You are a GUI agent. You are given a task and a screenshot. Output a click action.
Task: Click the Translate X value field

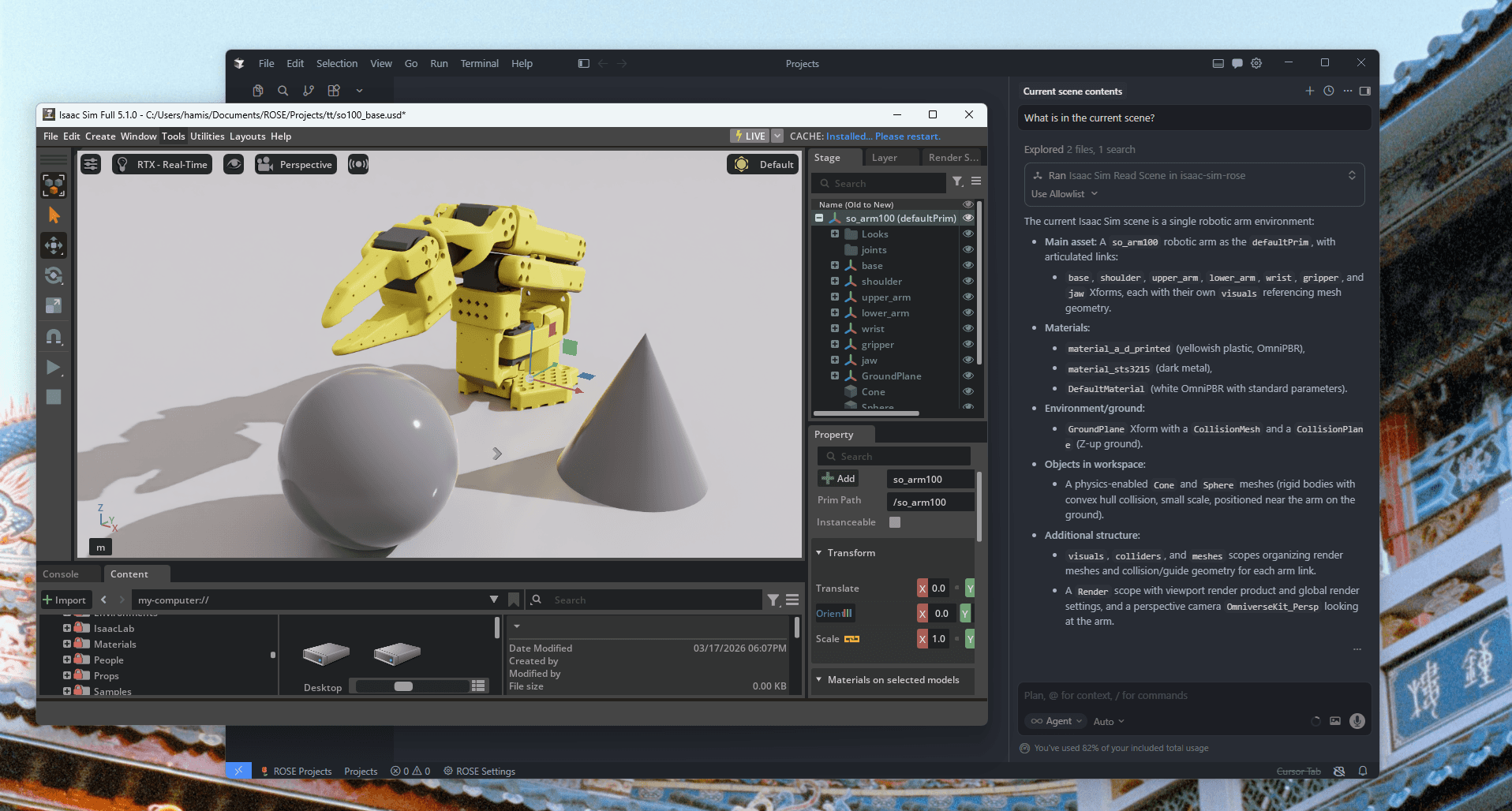click(x=940, y=588)
